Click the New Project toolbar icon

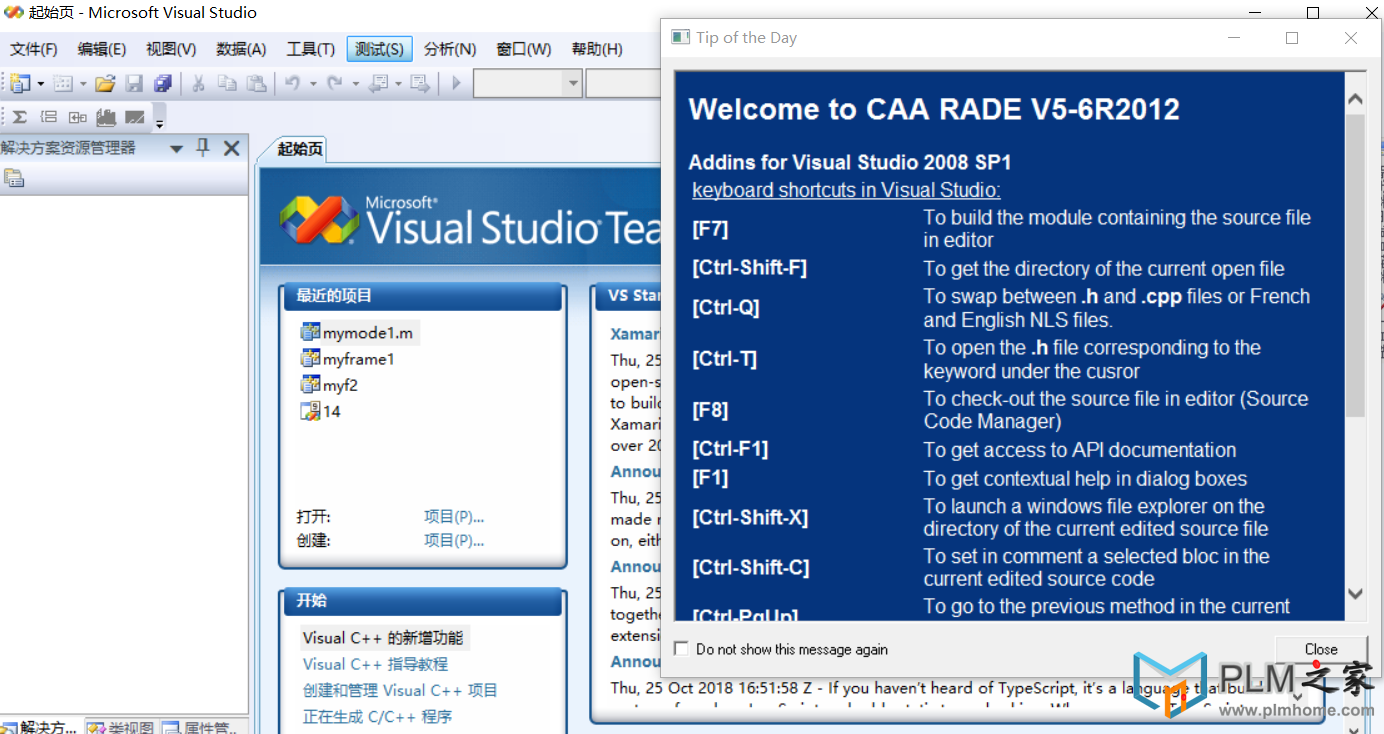[x=20, y=84]
